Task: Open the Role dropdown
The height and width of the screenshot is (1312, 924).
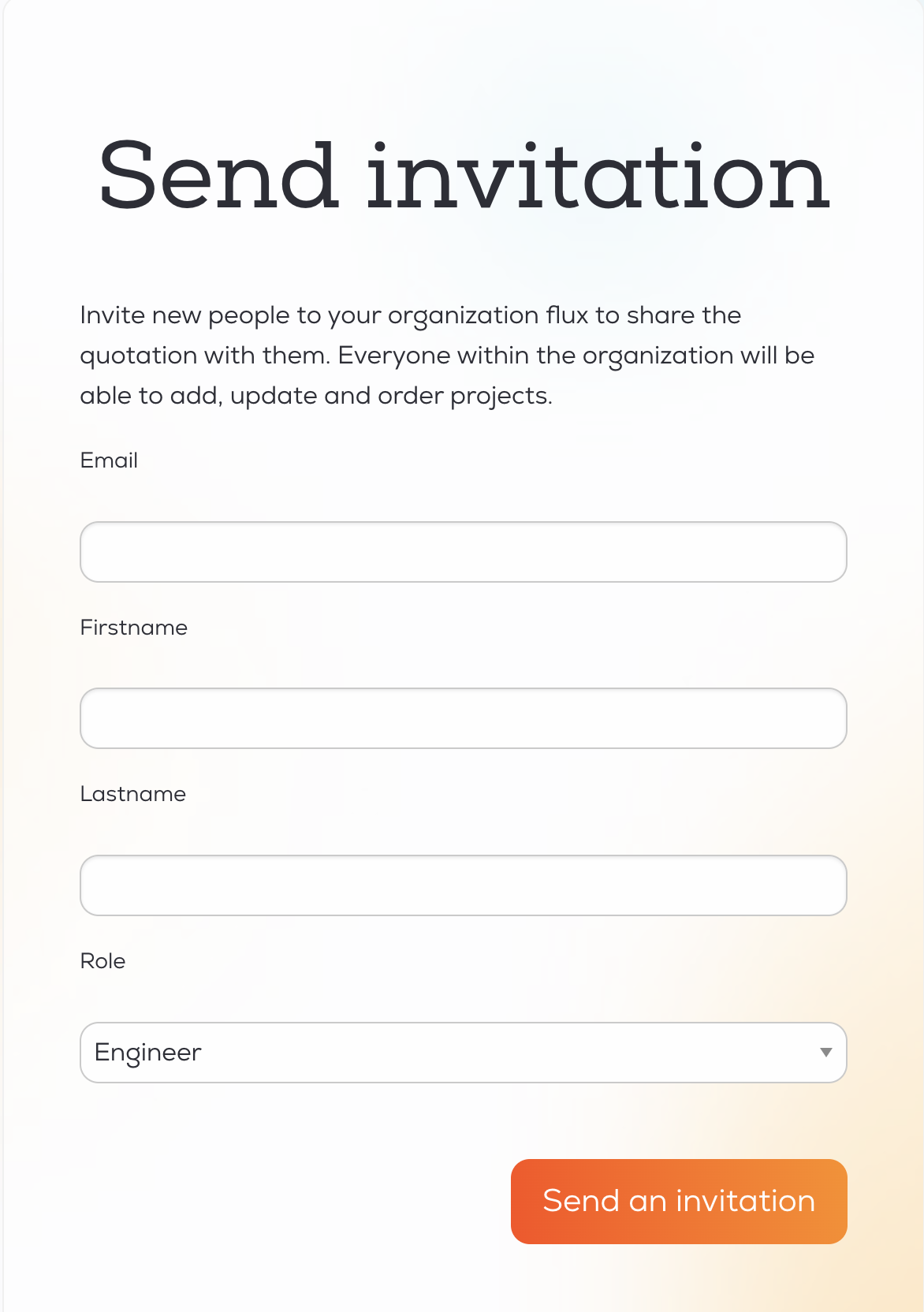Action: 463,1053
